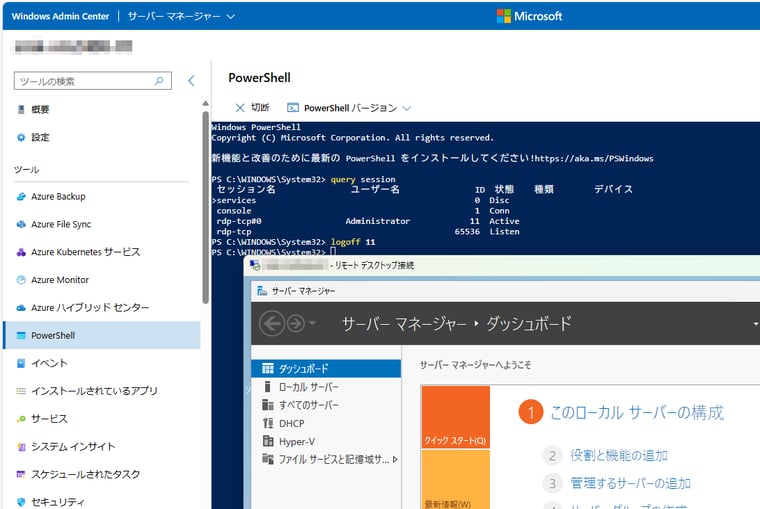Click the back arrow in Server Manager window
This screenshot has width=760, height=509.
[x=272, y=323]
